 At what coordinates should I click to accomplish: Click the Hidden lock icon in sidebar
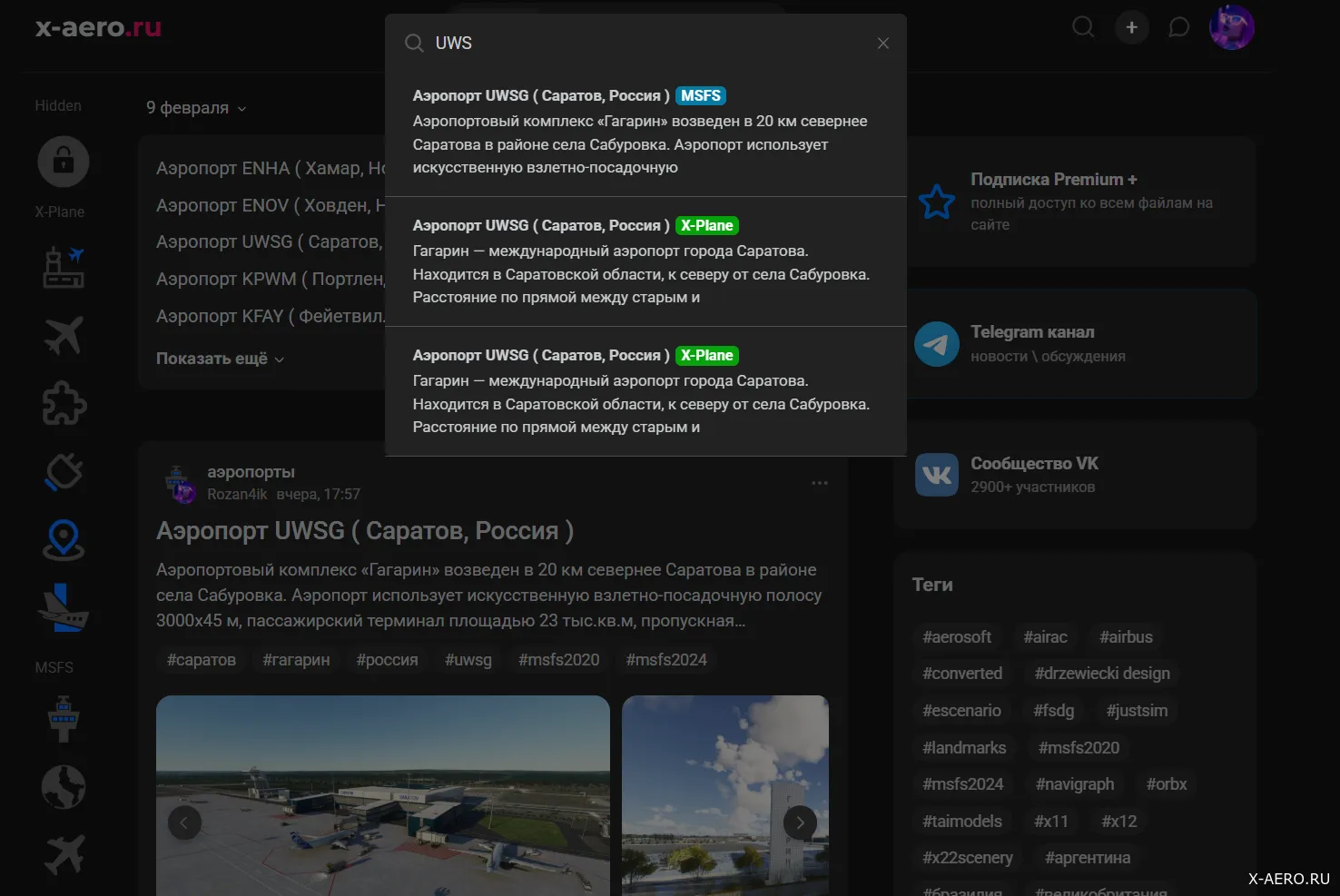tap(63, 162)
